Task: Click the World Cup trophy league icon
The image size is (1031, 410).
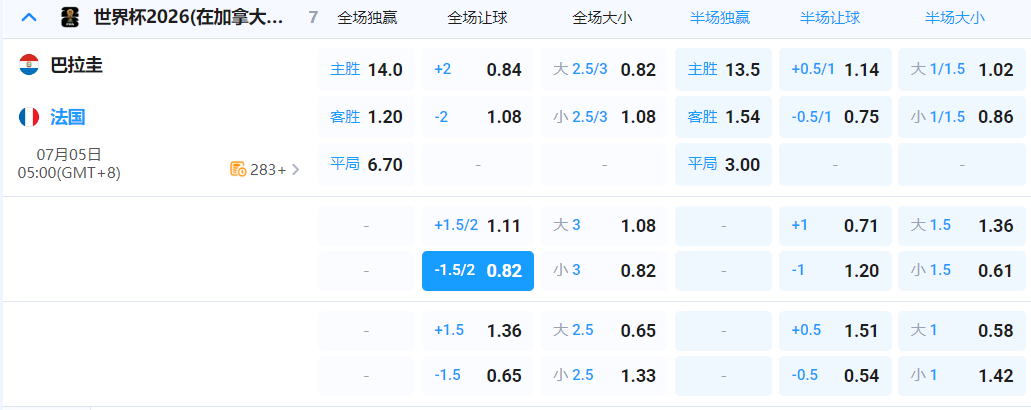Action: (70, 18)
